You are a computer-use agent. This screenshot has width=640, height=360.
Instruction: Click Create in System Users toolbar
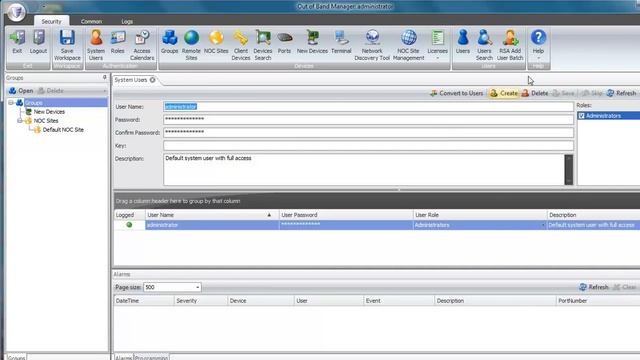504,93
